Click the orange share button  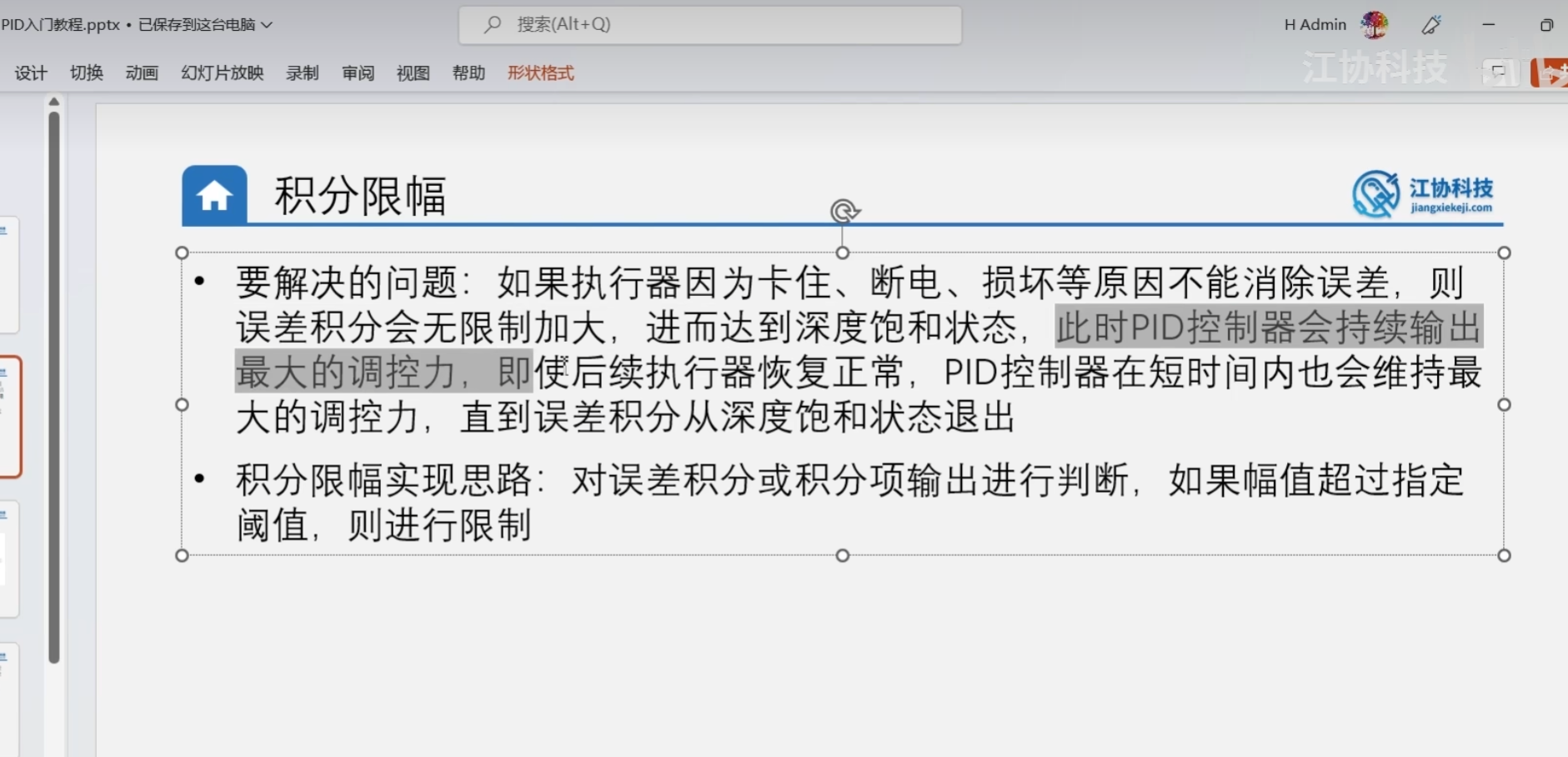tap(1550, 73)
